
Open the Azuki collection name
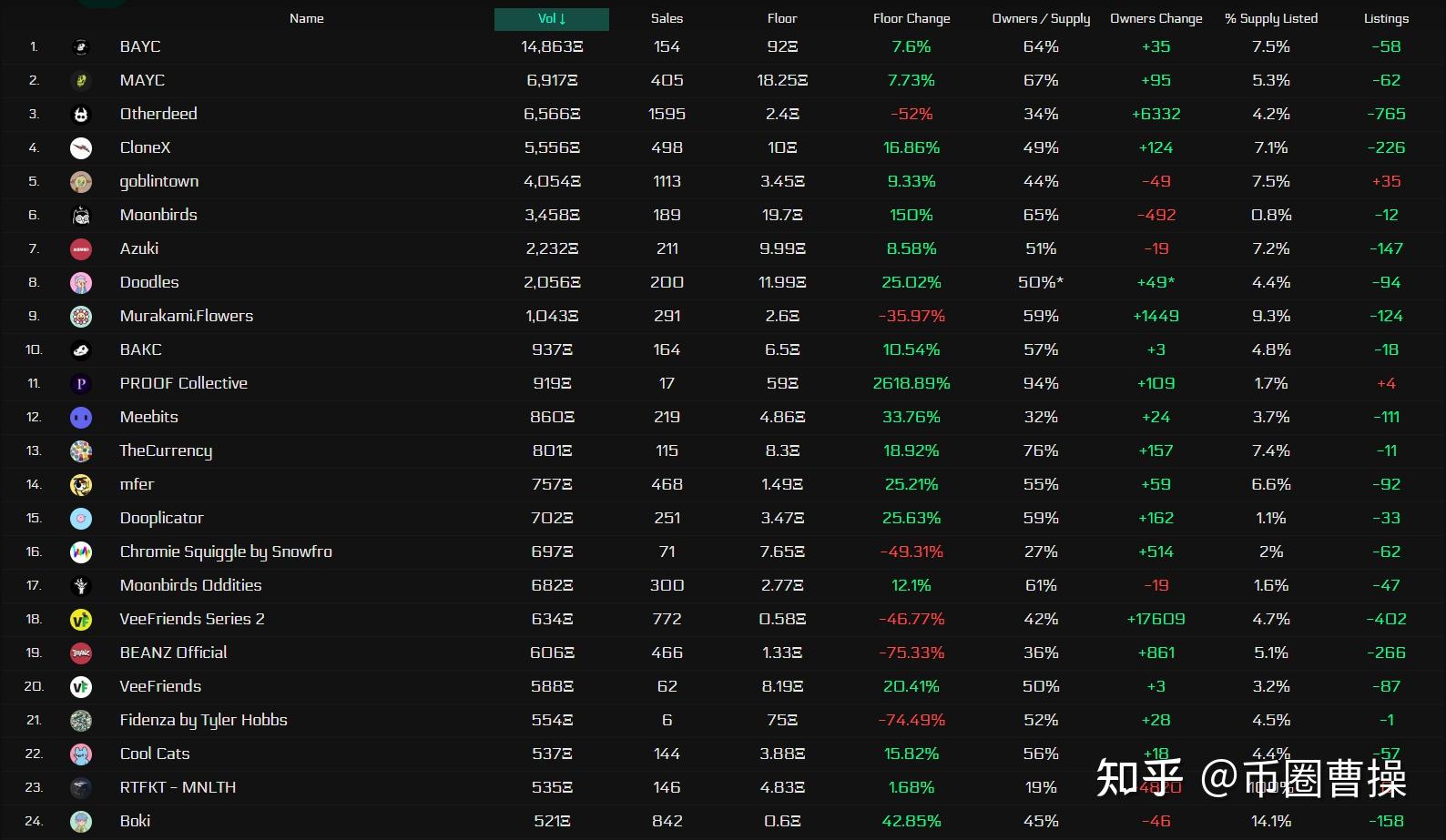pyautogui.click(x=139, y=248)
